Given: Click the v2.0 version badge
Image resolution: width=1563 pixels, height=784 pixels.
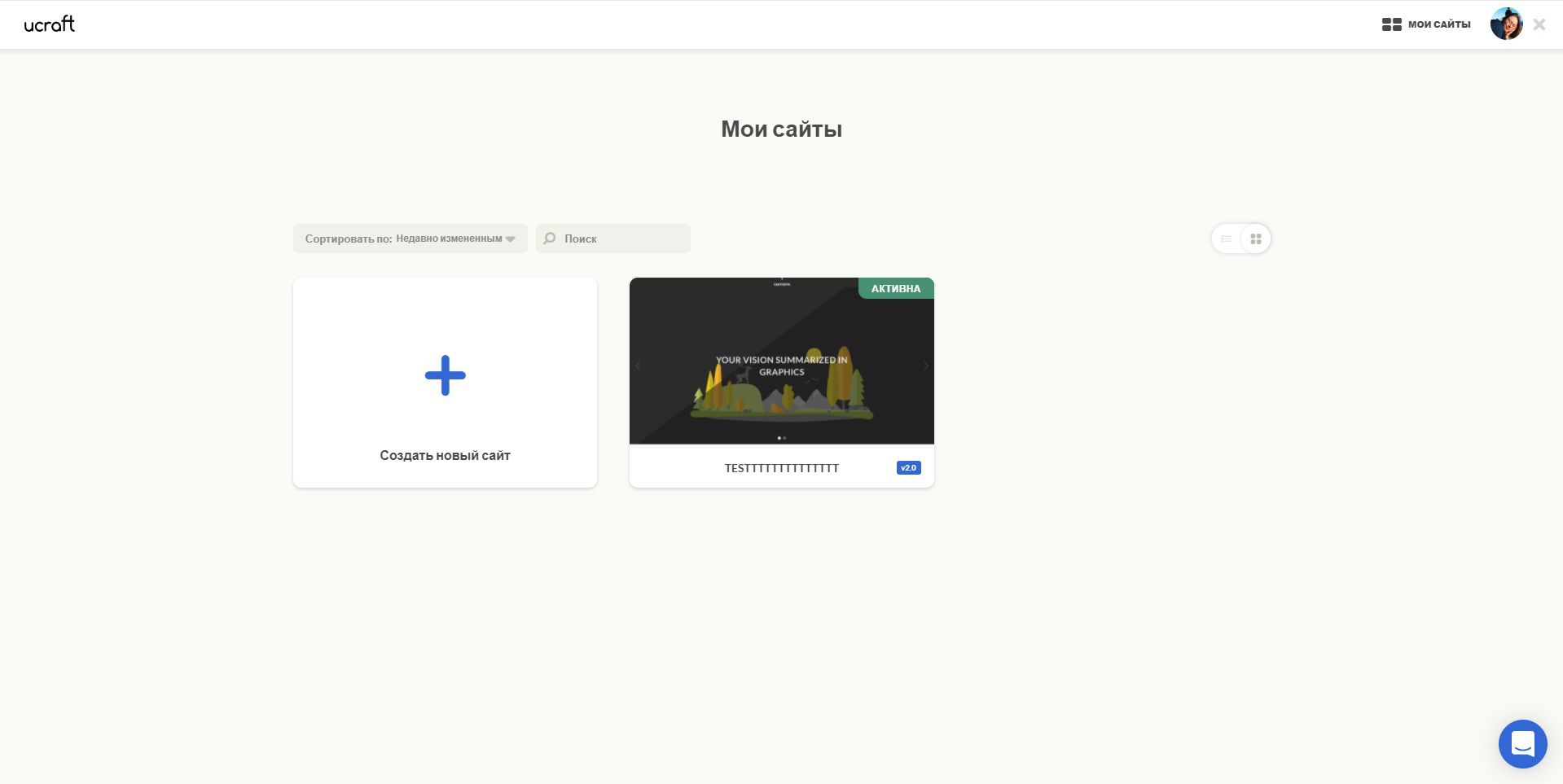Looking at the screenshot, I should pyautogui.click(x=909, y=468).
